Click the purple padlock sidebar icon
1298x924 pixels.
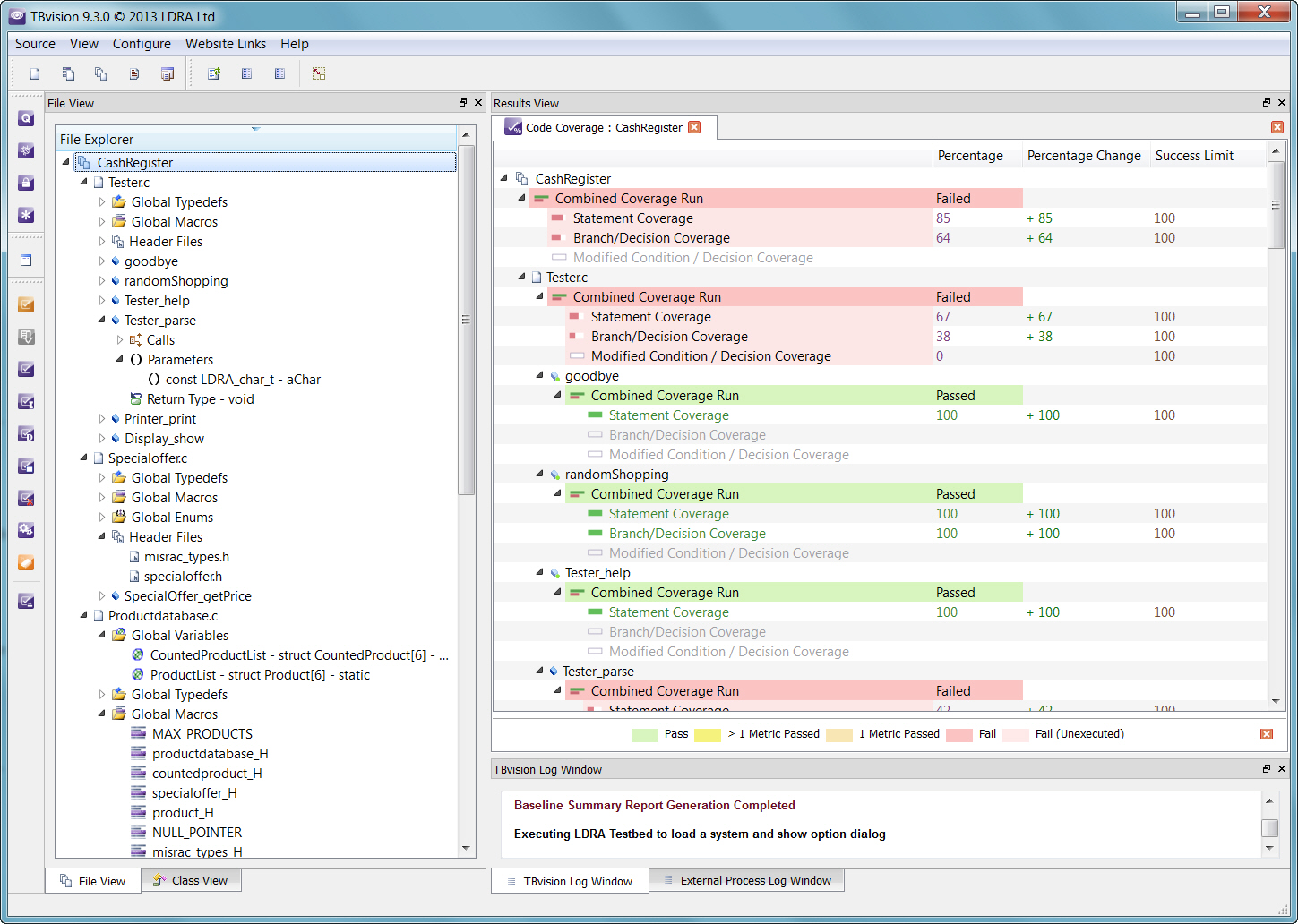coord(26,183)
